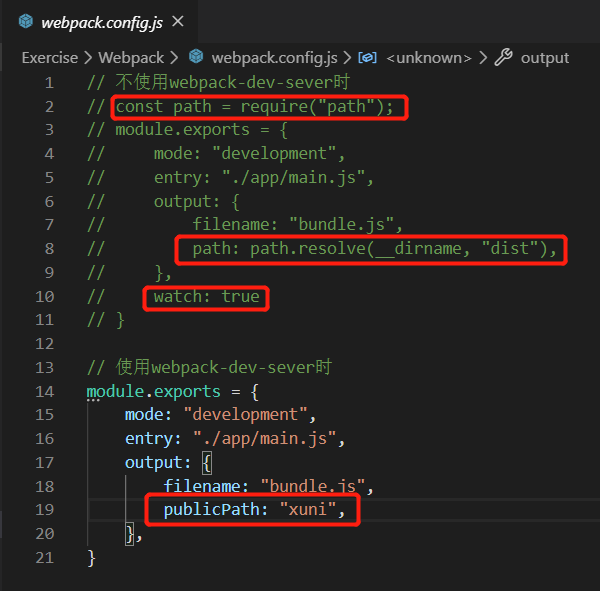The image size is (600, 591).
Task: Click the module symbol icon in breadcrumb
Action: coord(367,58)
